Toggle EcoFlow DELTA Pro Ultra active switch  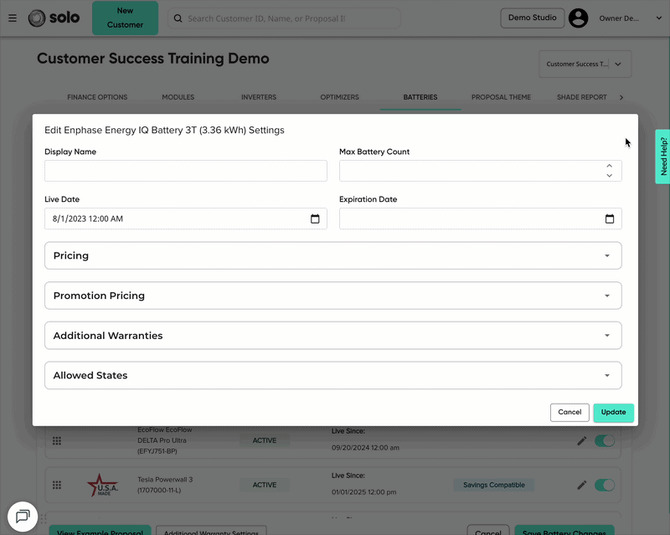(x=605, y=441)
